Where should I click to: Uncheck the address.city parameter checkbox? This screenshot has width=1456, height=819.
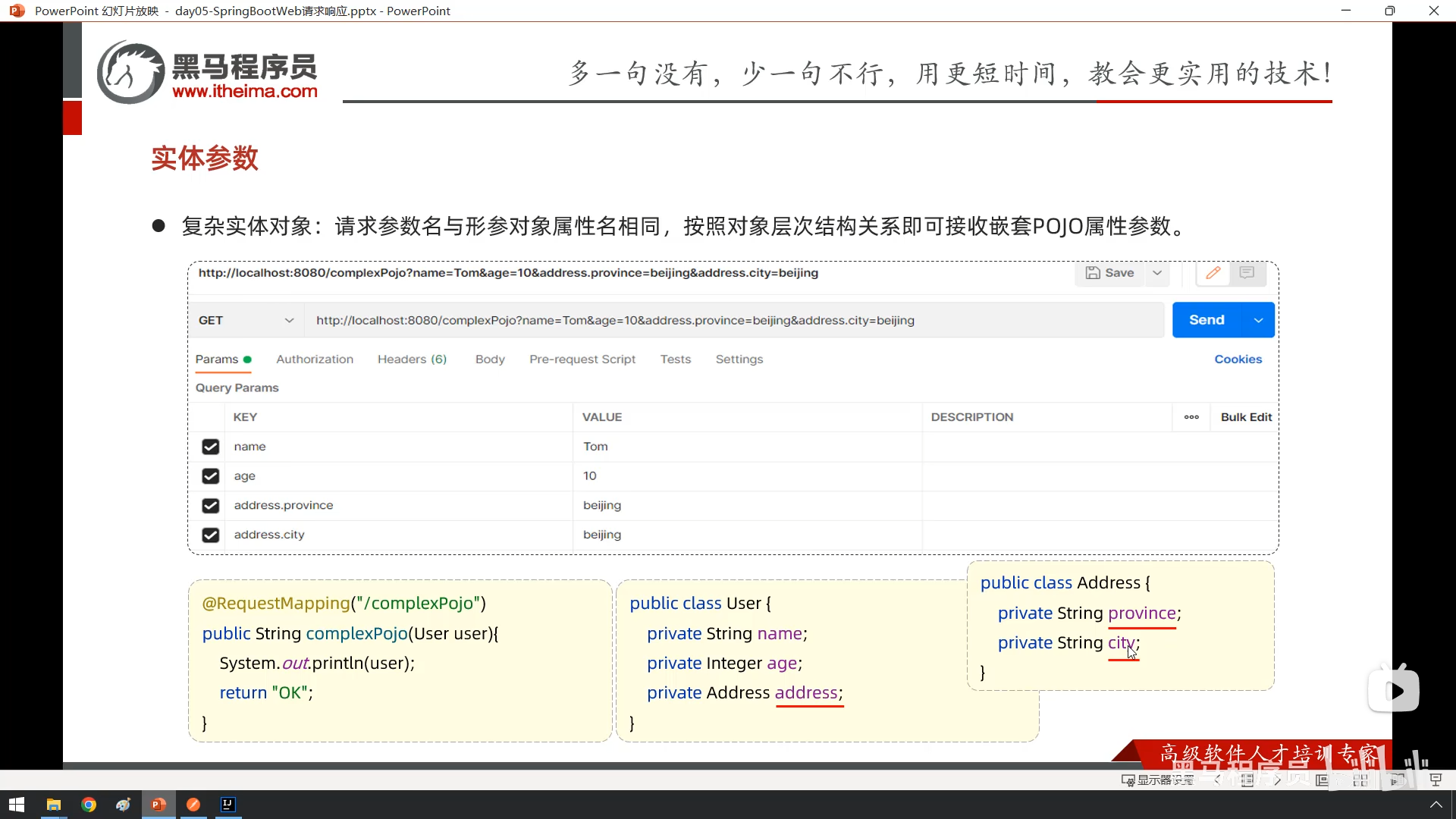[210, 535]
